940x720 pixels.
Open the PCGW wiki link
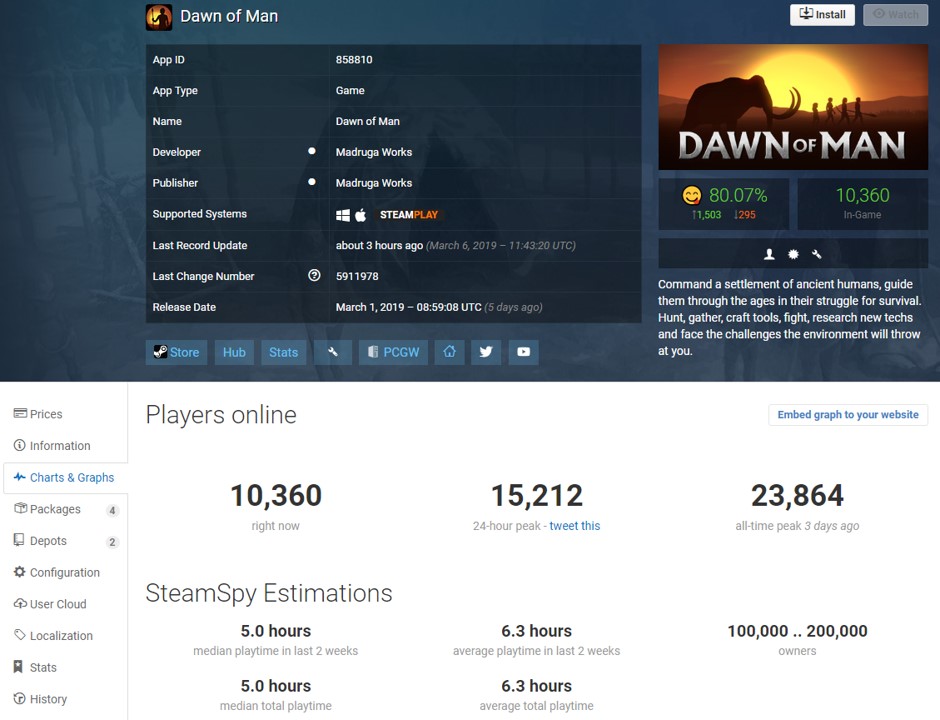click(x=393, y=353)
